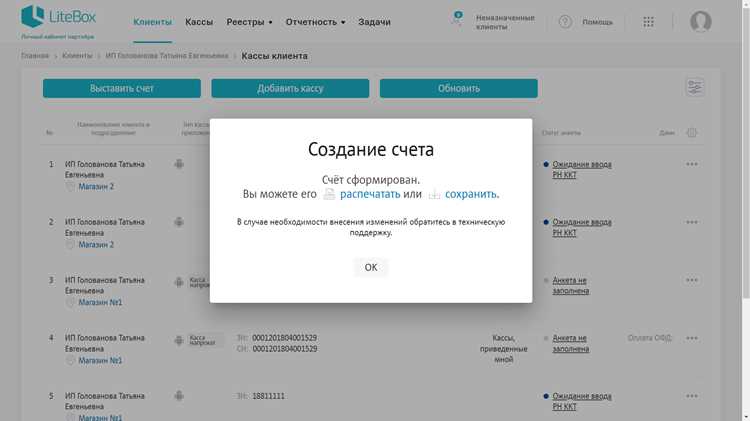Click the Обновить button

tap(459, 89)
